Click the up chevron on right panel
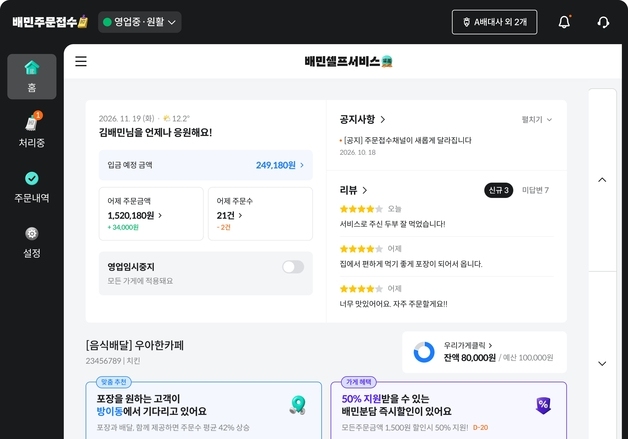Viewport: 628px width, 439px height. pyautogui.click(x=602, y=180)
